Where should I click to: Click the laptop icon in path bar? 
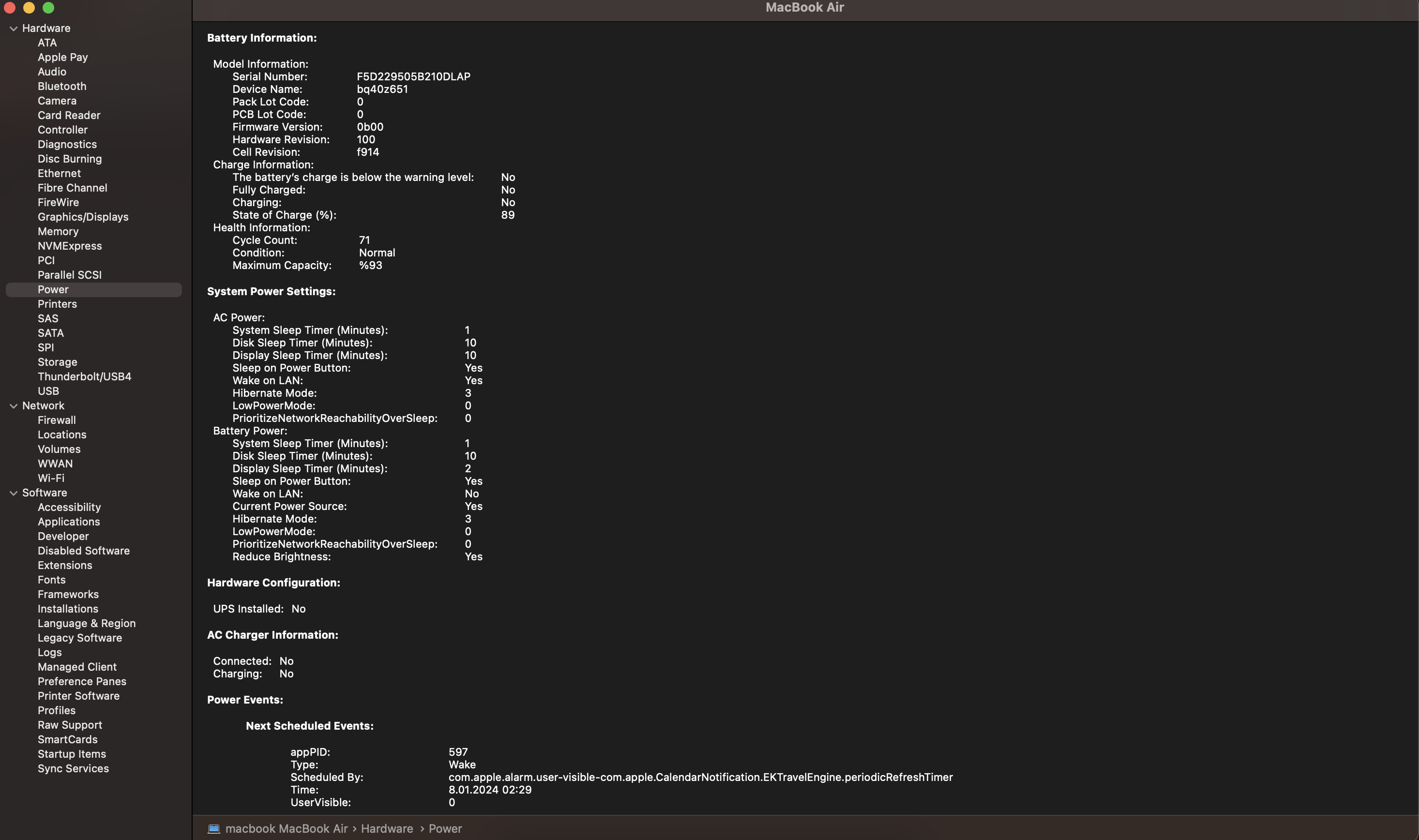coord(214,829)
